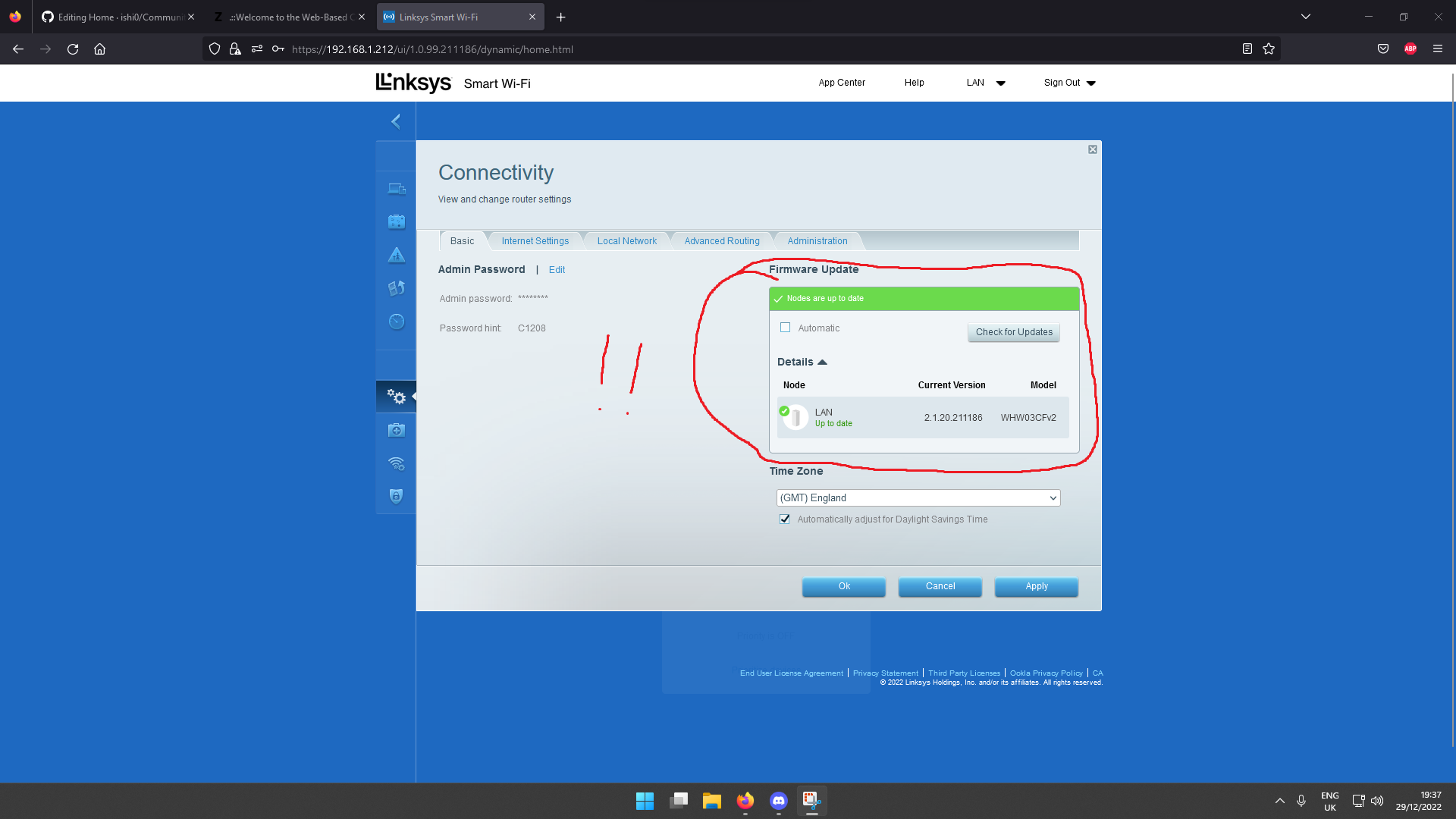Open Speed Check gauge icon

coord(397,322)
